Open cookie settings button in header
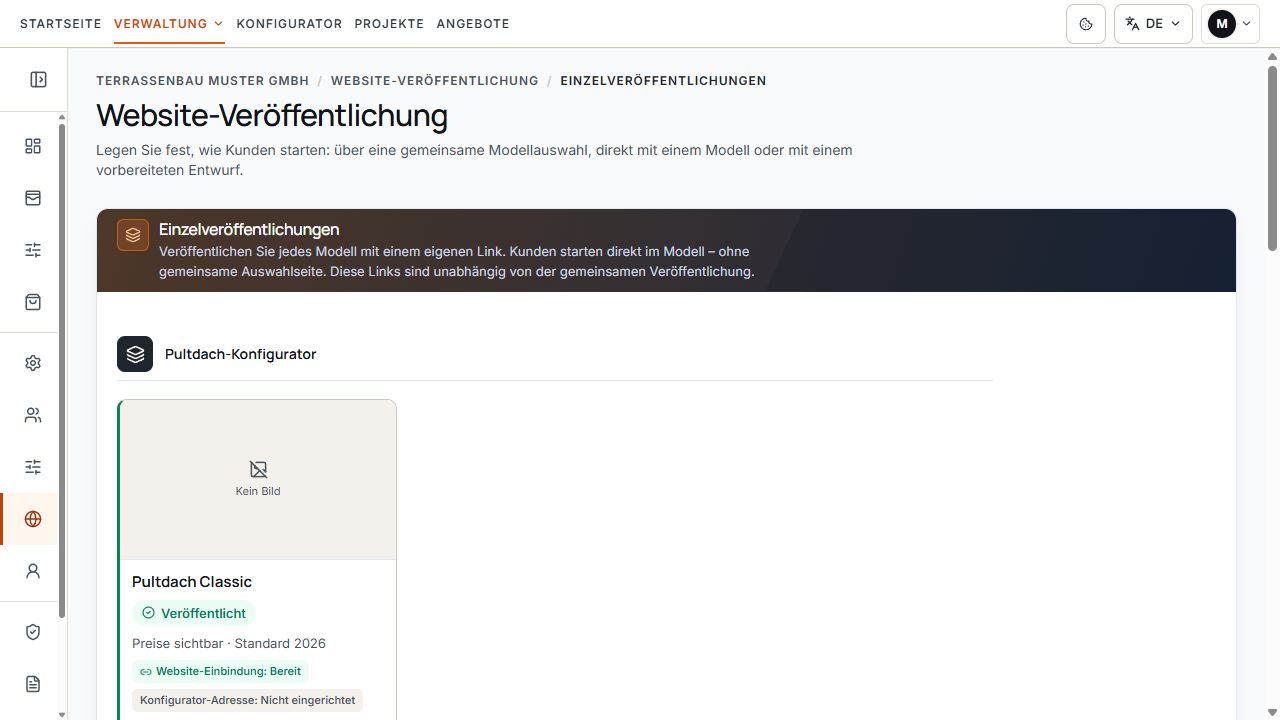 [1086, 24]
